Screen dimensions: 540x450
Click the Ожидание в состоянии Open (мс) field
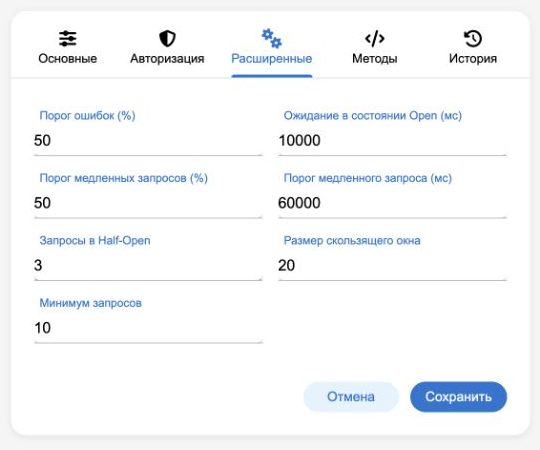click(x=392, y=140)
